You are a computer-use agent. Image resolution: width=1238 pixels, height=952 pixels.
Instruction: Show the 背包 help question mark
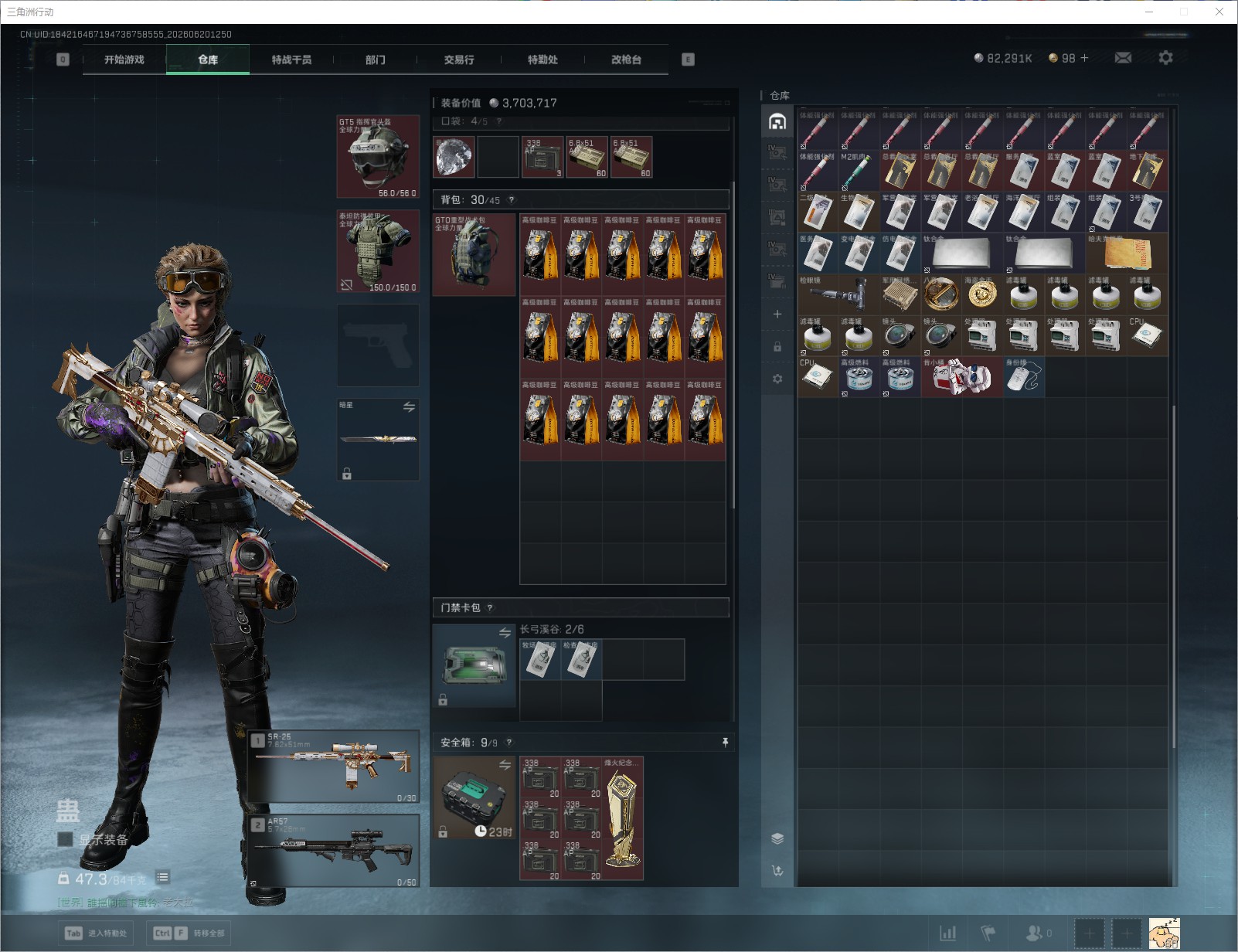point(511,200)
